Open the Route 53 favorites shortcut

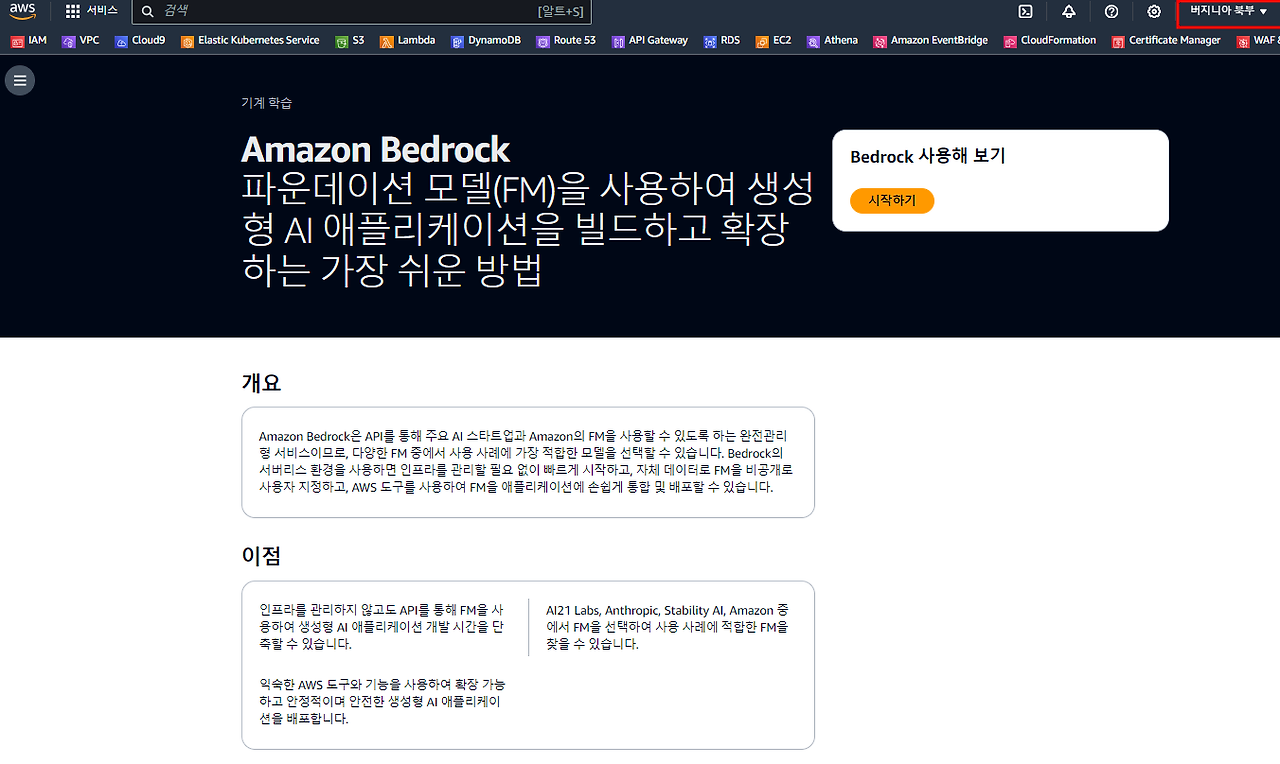(566, 41)
